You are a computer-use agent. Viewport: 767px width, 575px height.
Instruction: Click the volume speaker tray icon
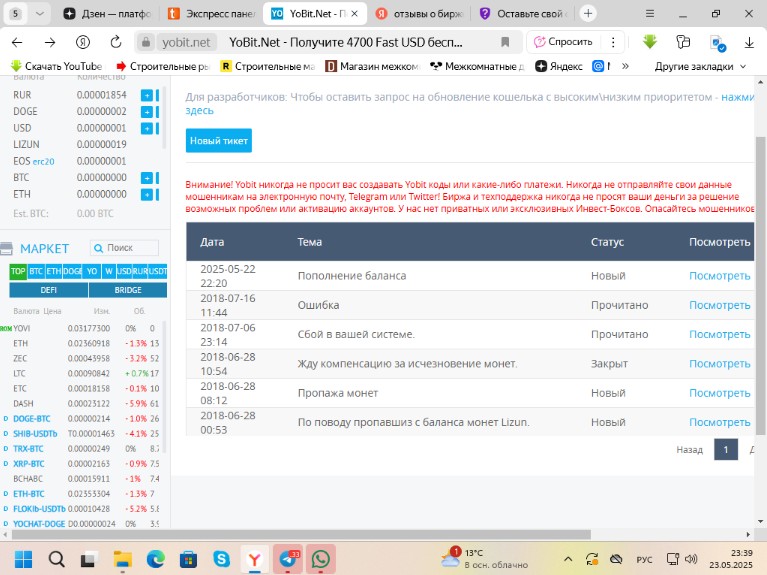[691, 559]
